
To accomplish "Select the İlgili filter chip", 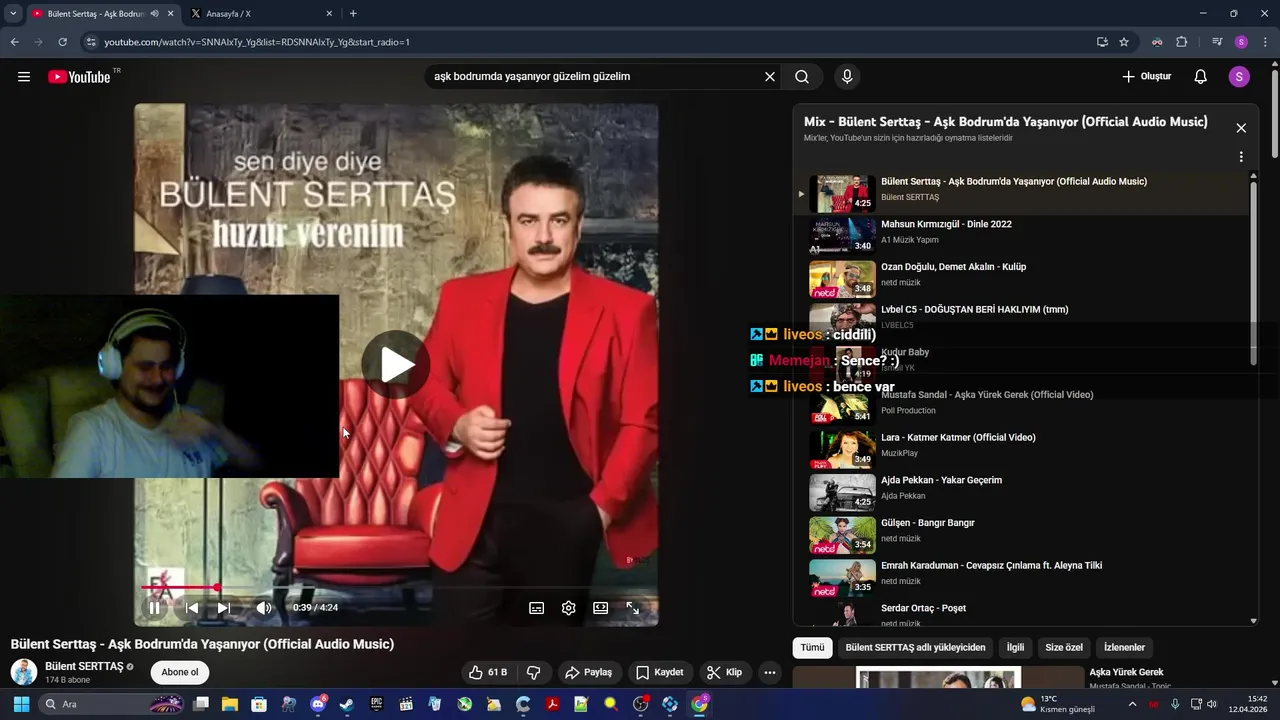I will coord(1015,648).
